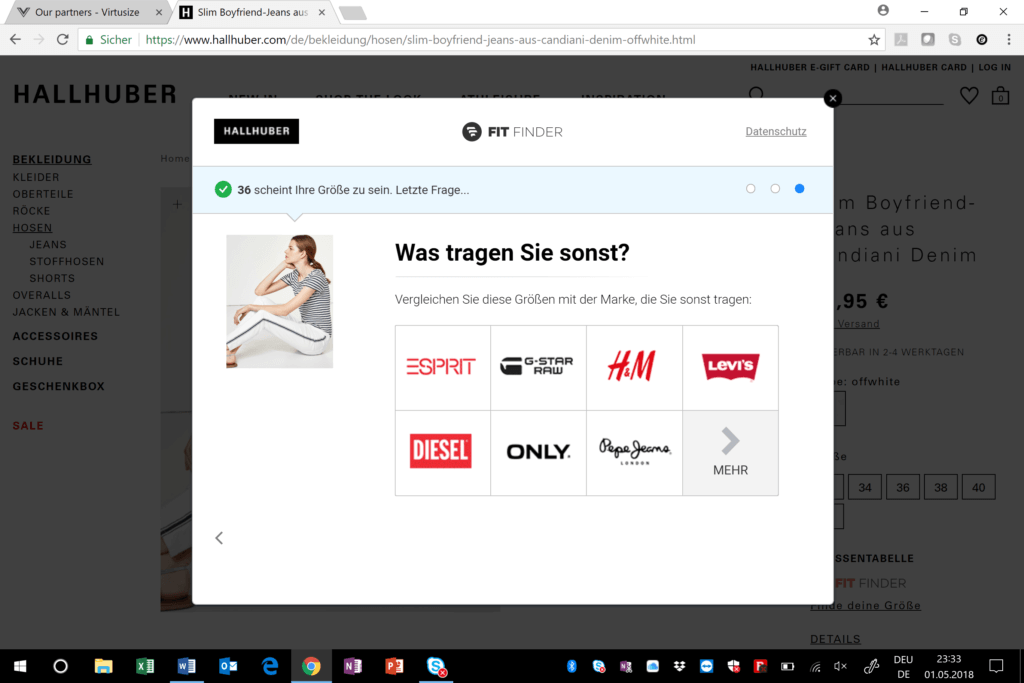Switch to Slim Boyfriend-Jeans tab
1024x683 pixels.
pyautogui.click(x=252, y=12)
